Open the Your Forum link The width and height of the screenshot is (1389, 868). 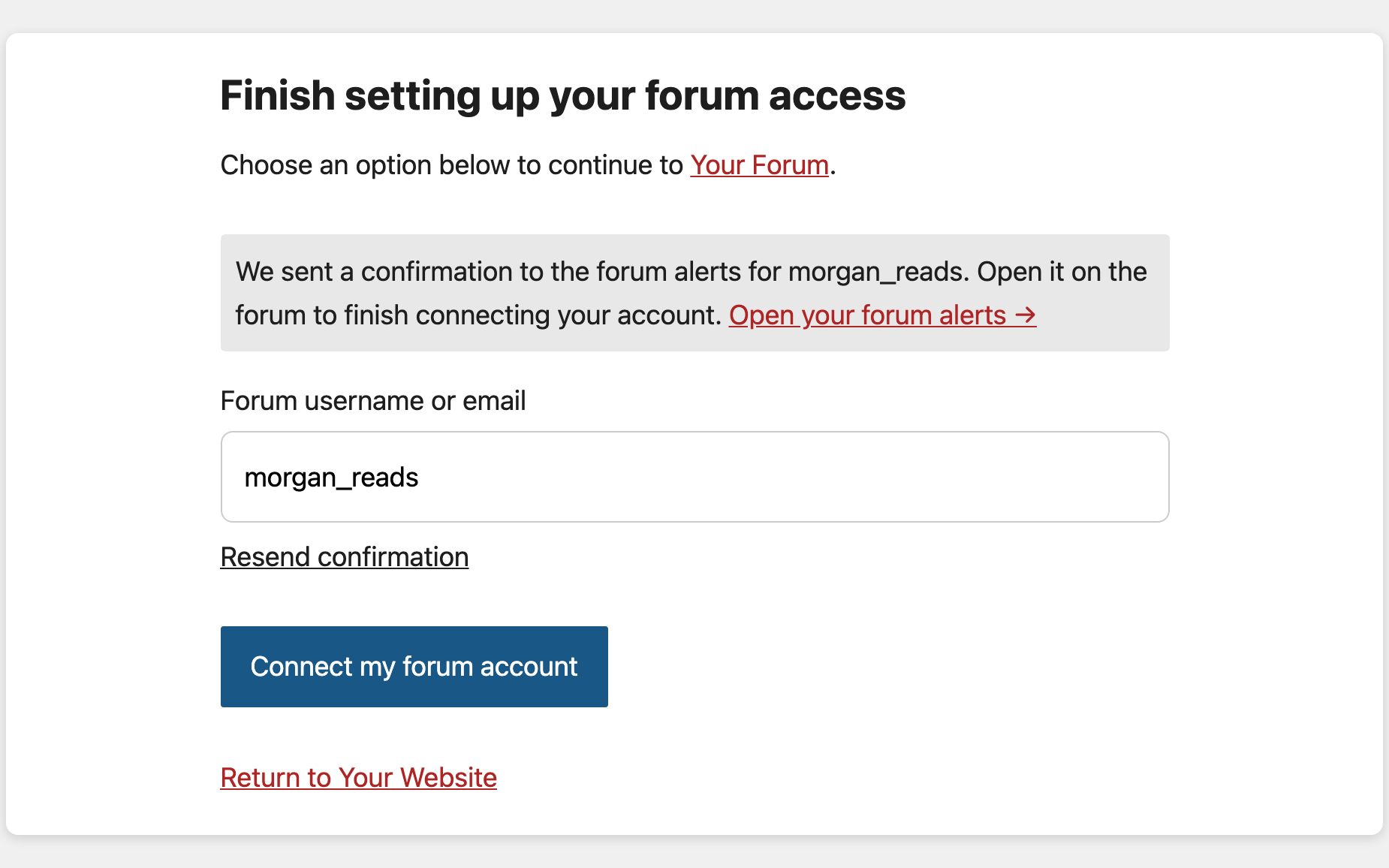pos(759,165)
